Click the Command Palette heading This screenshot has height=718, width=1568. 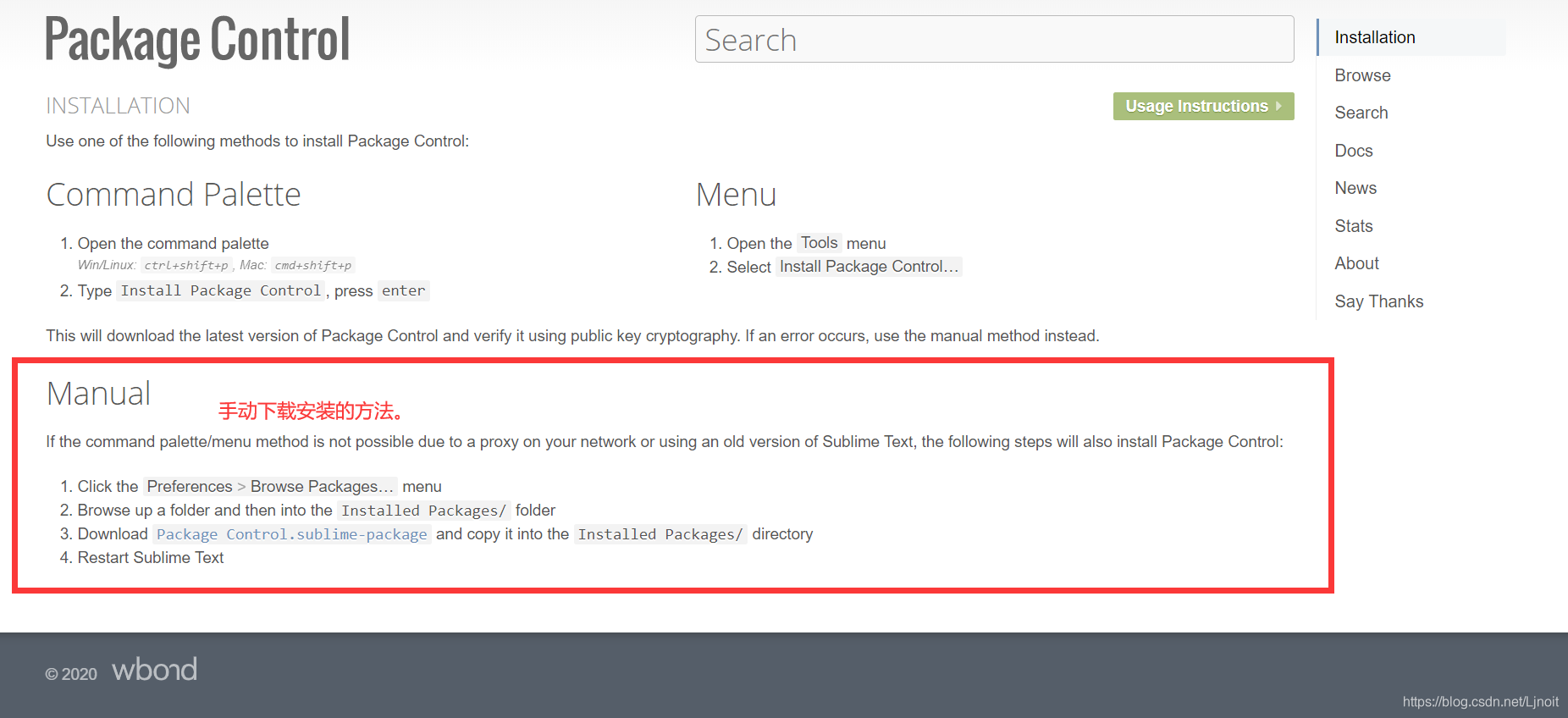pyautogui.click(x=174, y=195)
